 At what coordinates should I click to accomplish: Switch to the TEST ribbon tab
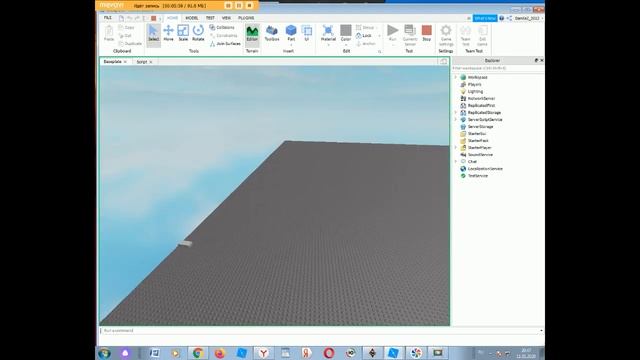pos(210,18)
